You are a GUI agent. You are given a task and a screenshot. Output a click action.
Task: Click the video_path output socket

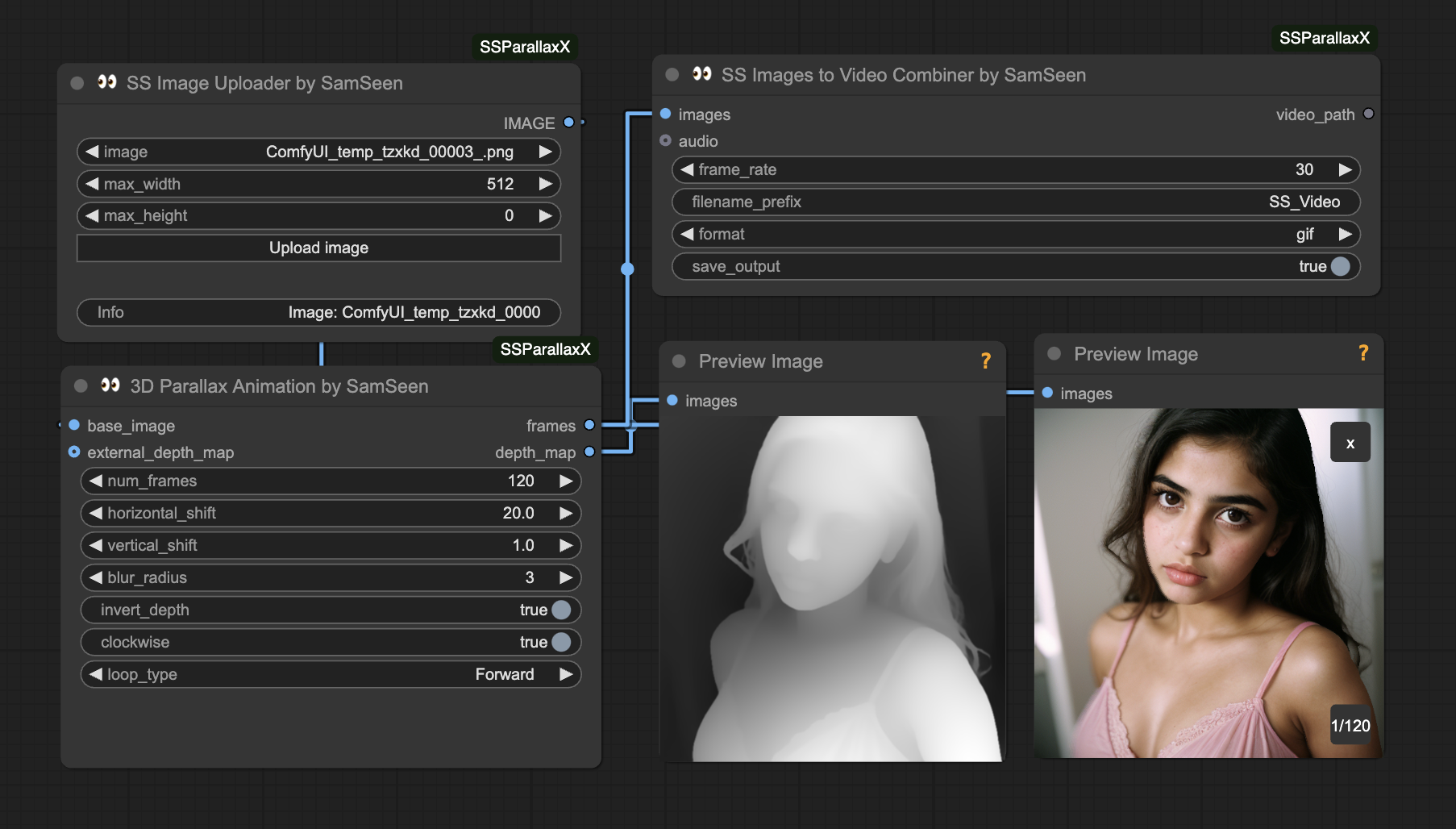pos(1368,114)
